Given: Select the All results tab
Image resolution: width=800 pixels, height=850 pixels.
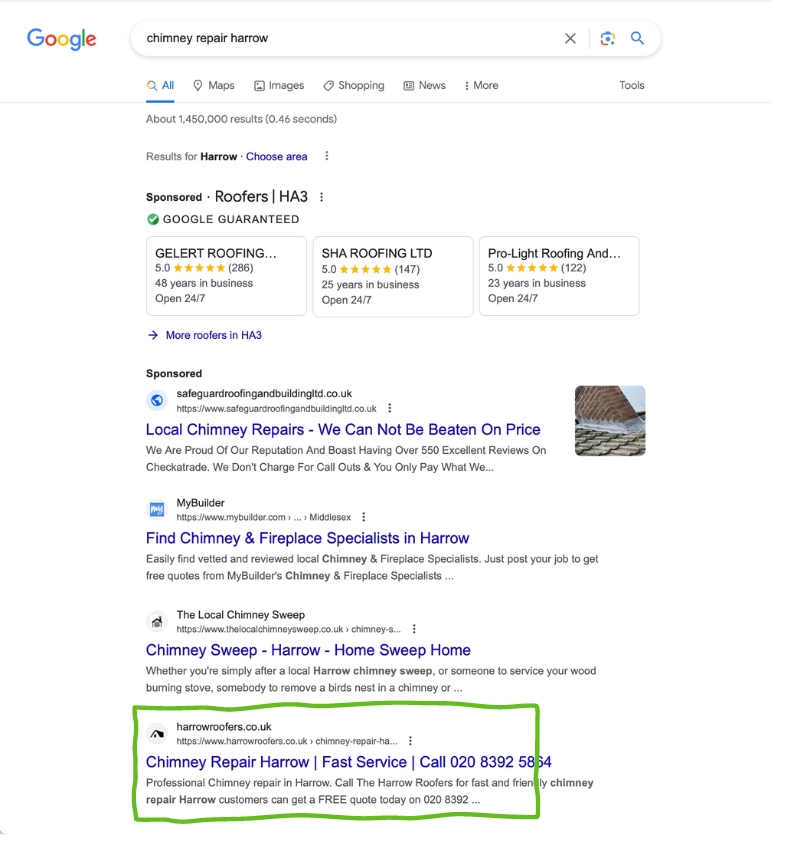Looking at the screenshot, I should (160, 86).
